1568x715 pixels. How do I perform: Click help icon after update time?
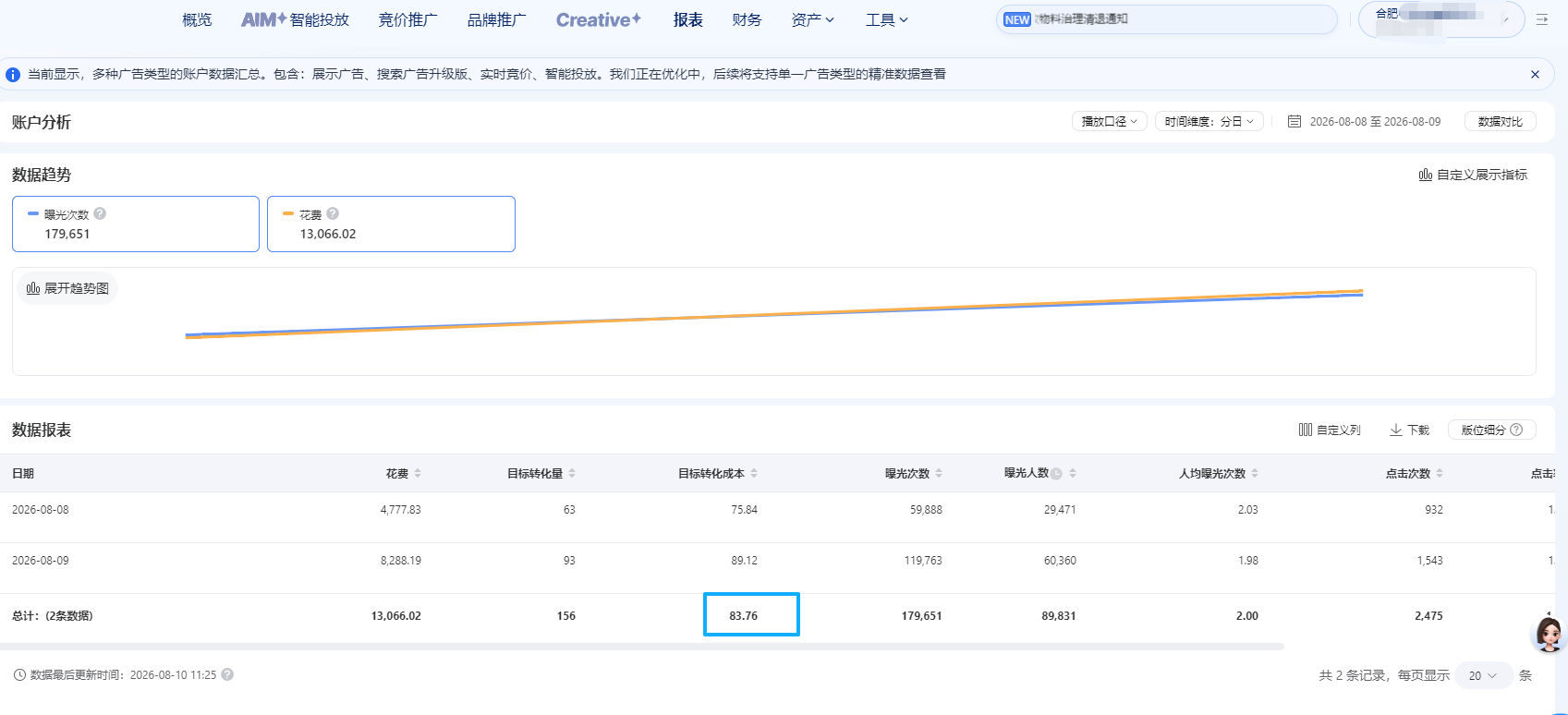coord(227,674)
